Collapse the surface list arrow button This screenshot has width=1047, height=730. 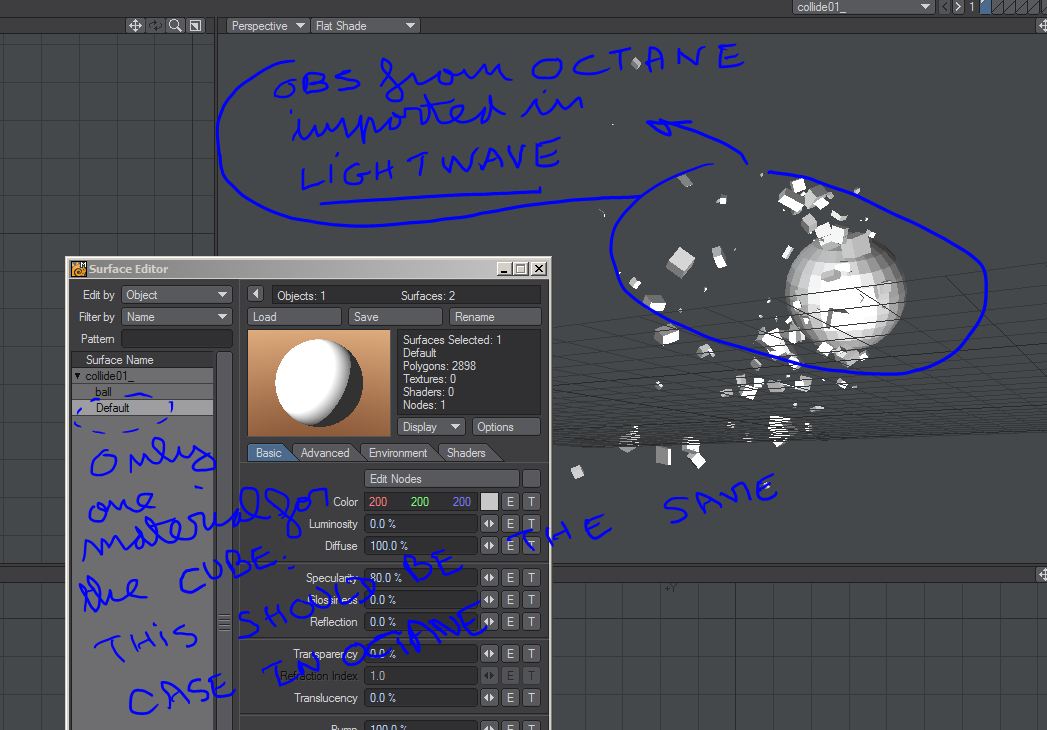point(256,294)
